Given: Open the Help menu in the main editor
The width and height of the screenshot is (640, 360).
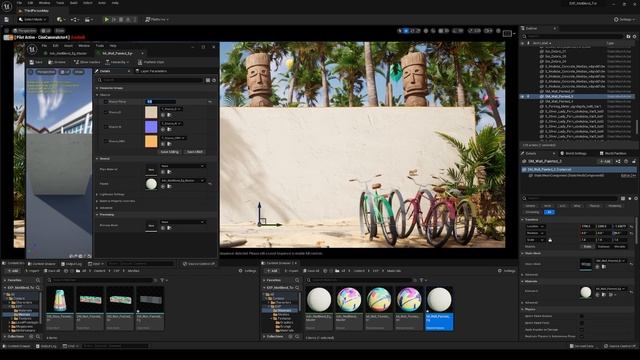Looking at the screenshot, I should (115, 3).
